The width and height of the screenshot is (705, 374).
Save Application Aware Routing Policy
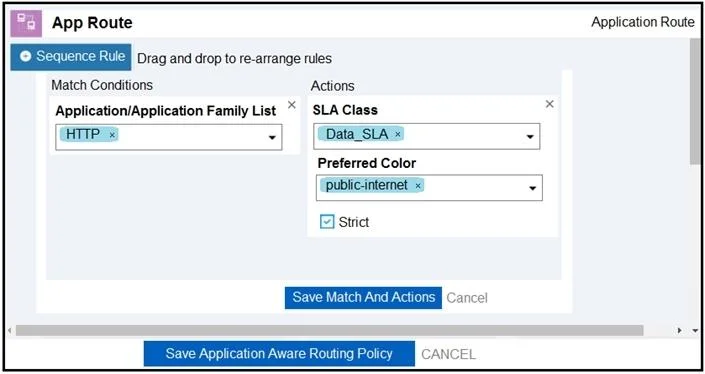pyautogui.click(x=279, y=354)
